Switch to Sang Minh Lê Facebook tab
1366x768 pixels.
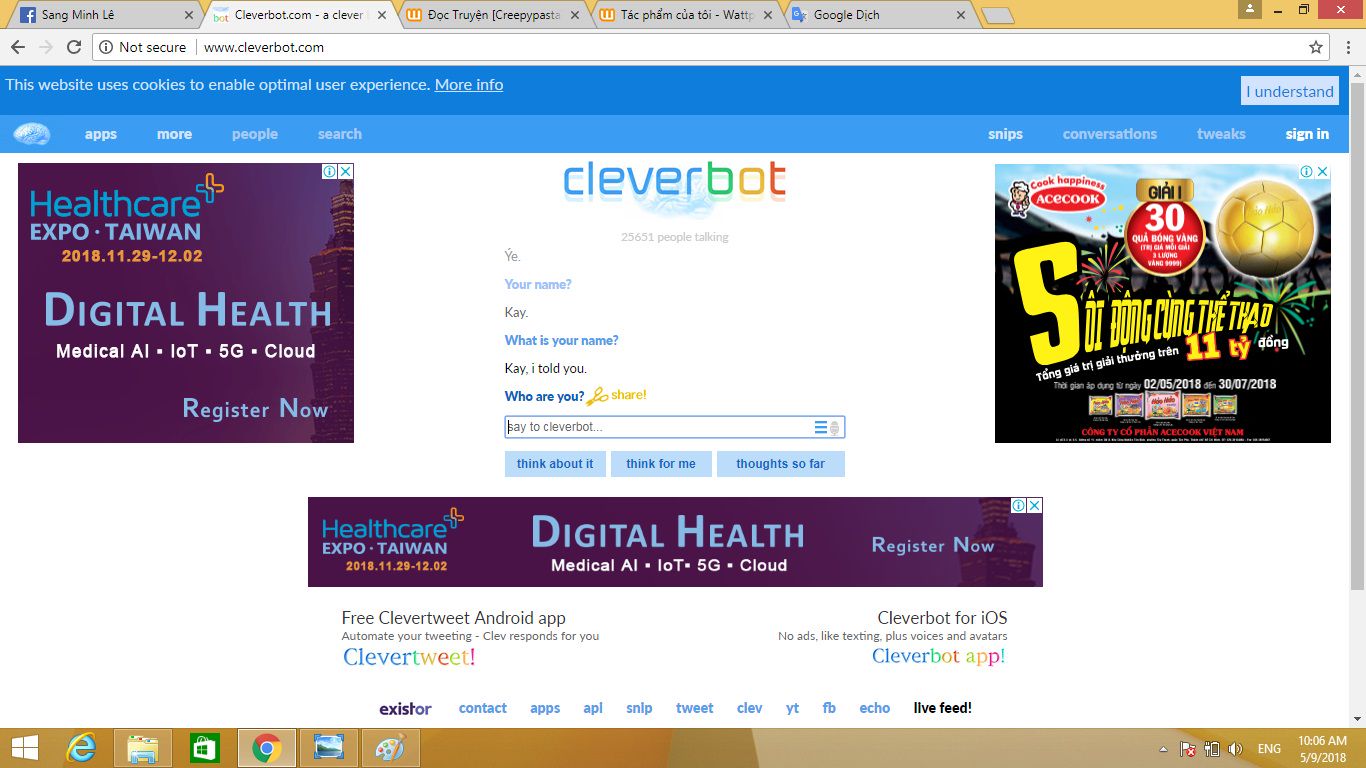[105, 15]
